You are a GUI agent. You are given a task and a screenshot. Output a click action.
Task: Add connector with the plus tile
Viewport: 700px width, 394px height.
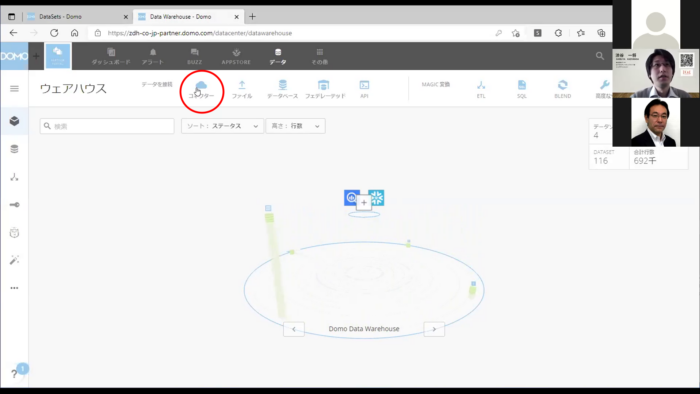[364, 203]
